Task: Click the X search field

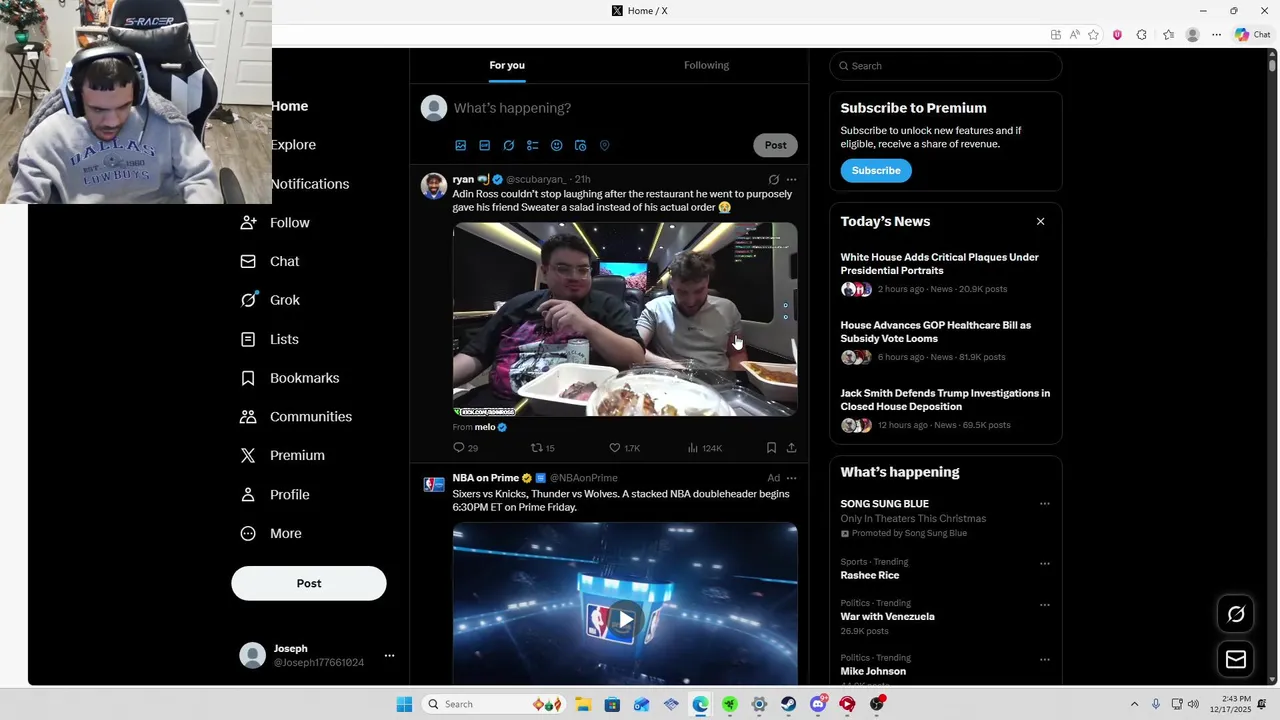Action: (x=945, y=66)
